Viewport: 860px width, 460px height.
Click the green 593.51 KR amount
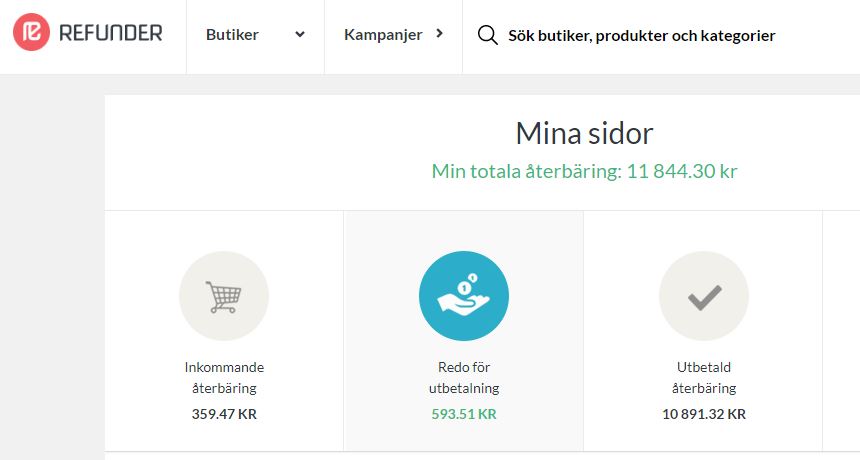click(x=464, y=414)
